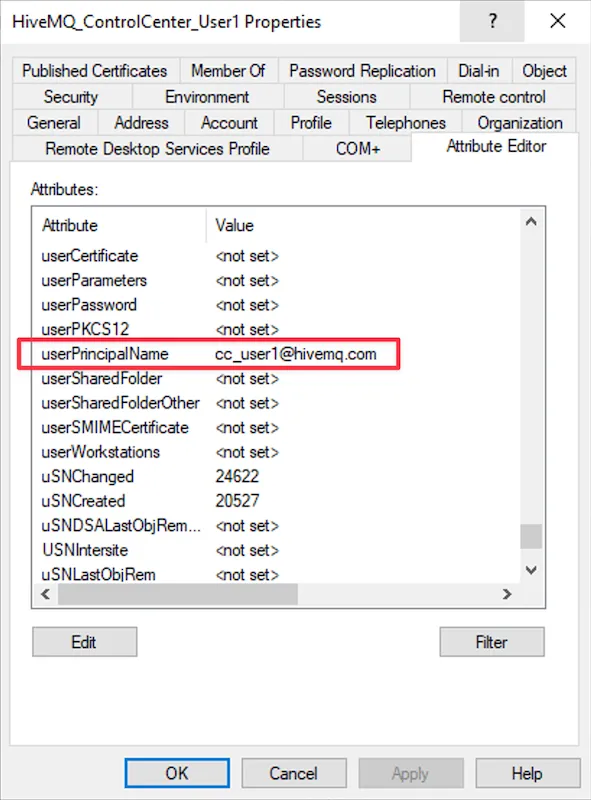Switch to the General tab
This screenshot has height=800, width=591.
54,122
